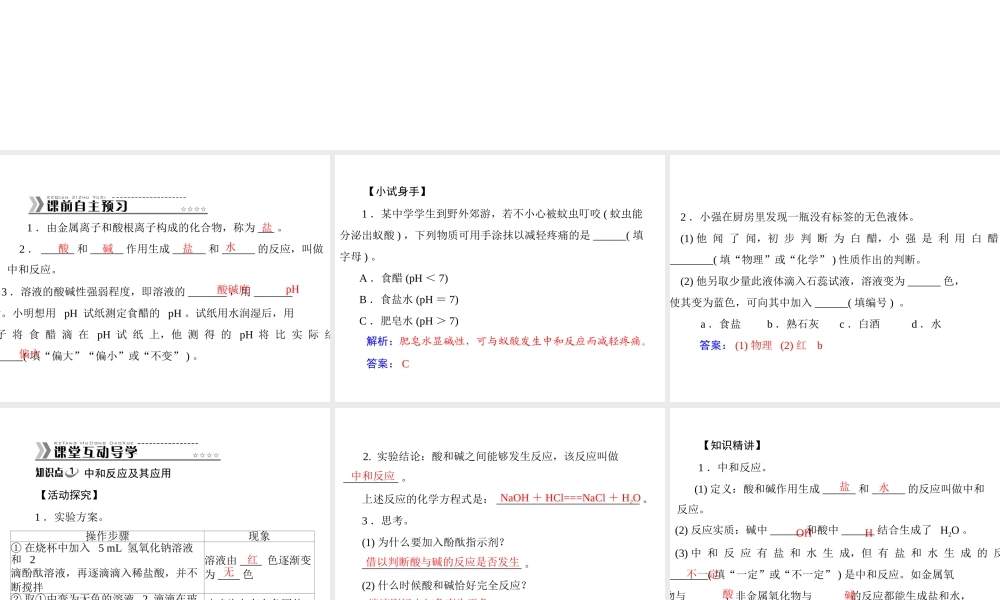Click the table cell starting ① 在烧杯中加入 5 mL 氢氧化钠溶液

coord(107,567)
